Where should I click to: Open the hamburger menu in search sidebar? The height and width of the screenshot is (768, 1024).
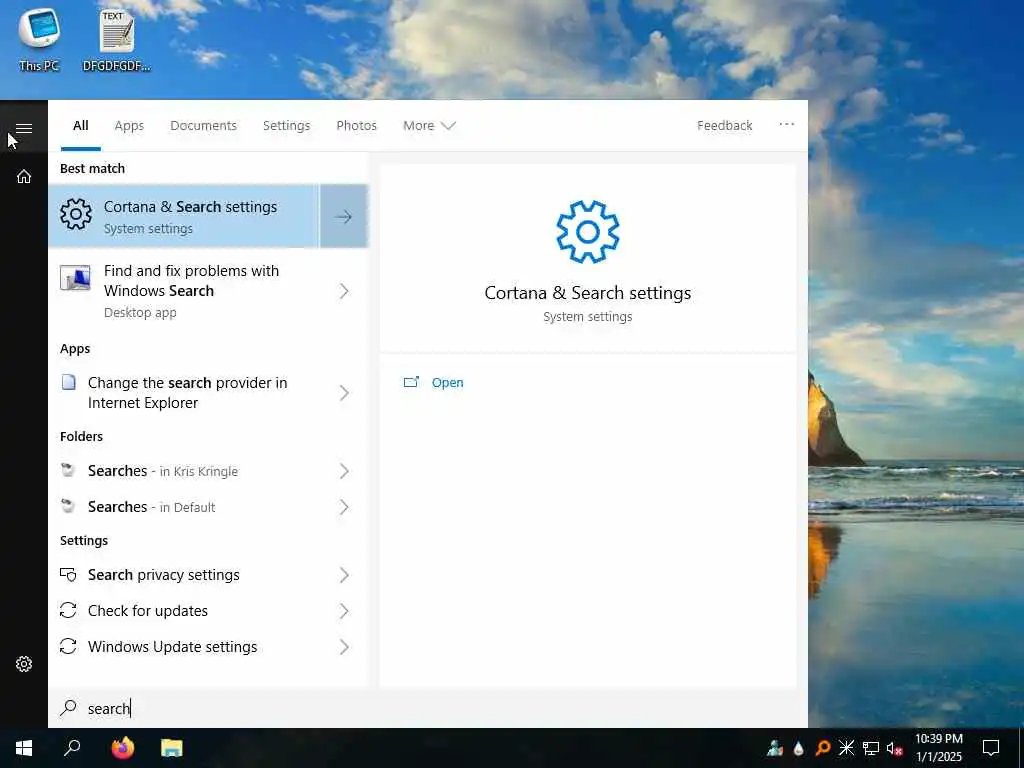pyautogui.click(x=24, y=128)
